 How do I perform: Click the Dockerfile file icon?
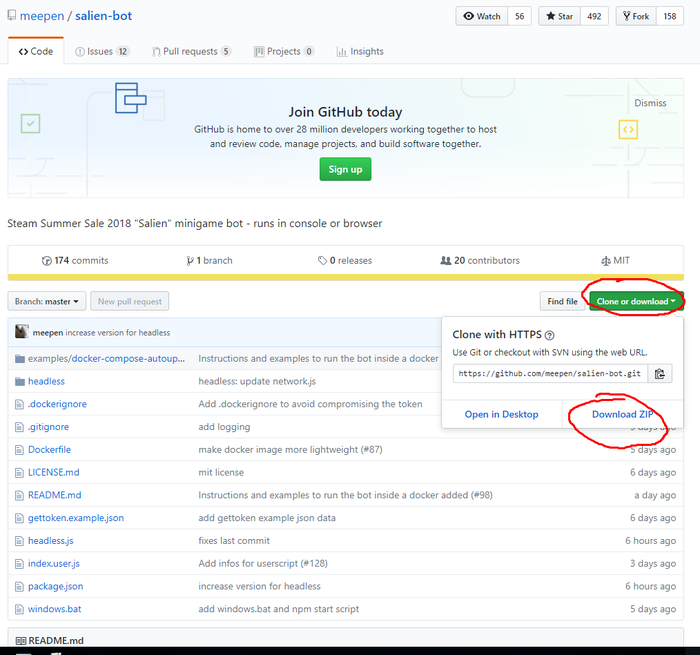point(19,450)
